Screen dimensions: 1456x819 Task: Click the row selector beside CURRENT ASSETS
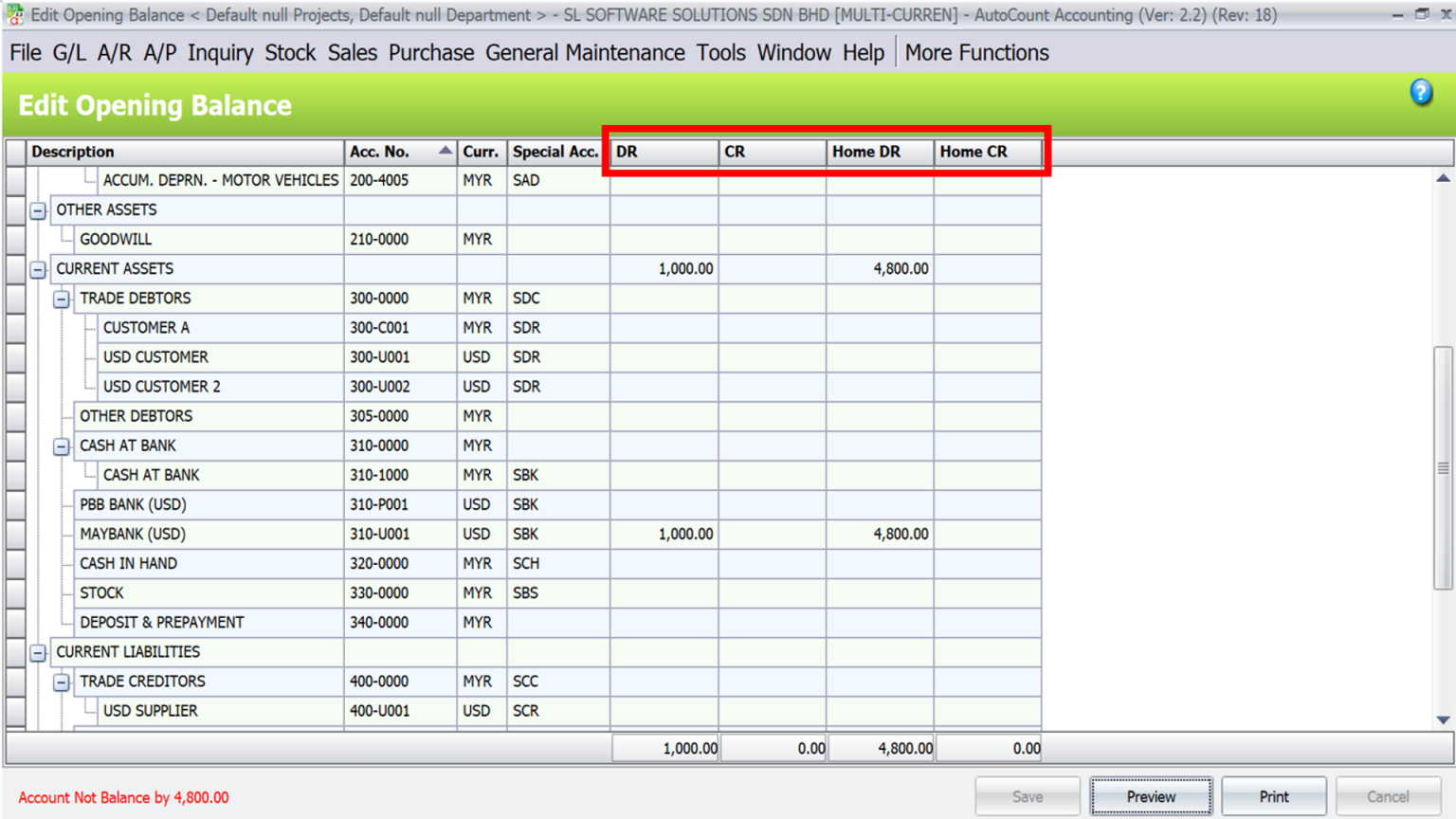tap(15, 269)
